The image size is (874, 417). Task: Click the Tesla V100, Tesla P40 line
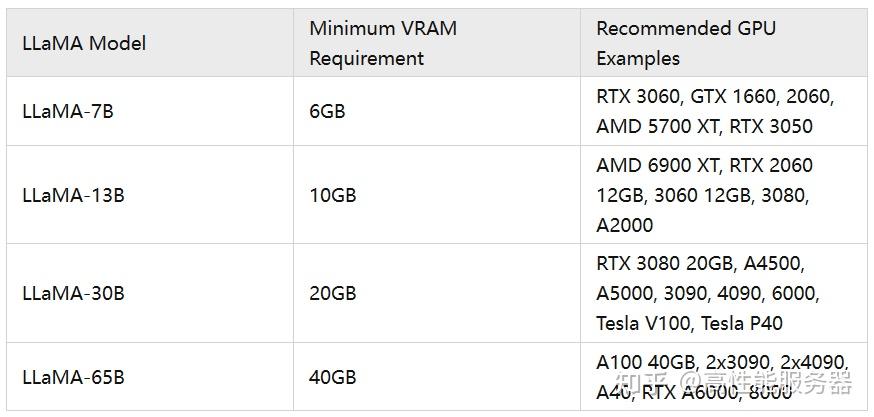(x=689, y=323)
